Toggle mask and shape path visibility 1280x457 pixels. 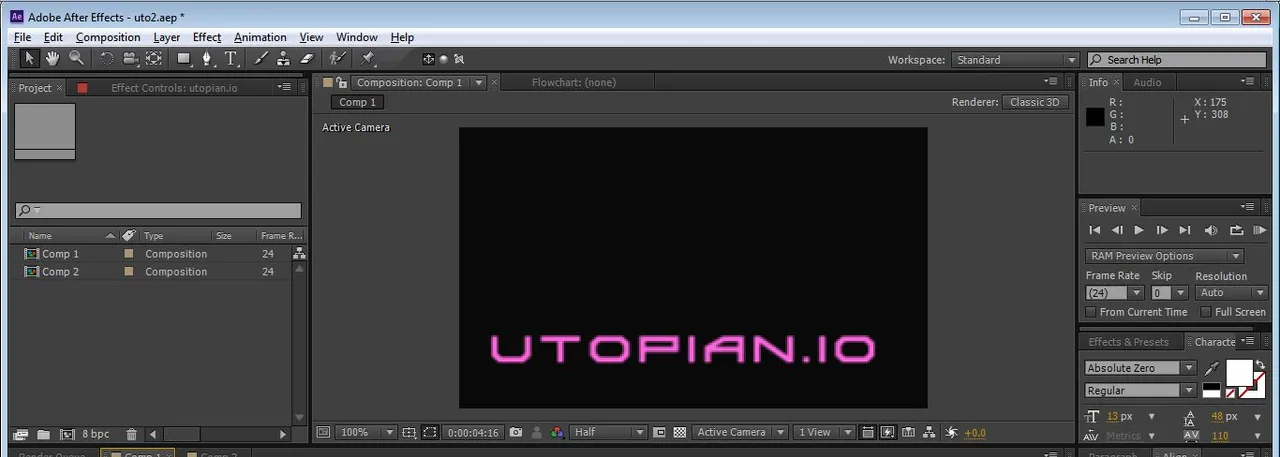click(x=429, y=432)
